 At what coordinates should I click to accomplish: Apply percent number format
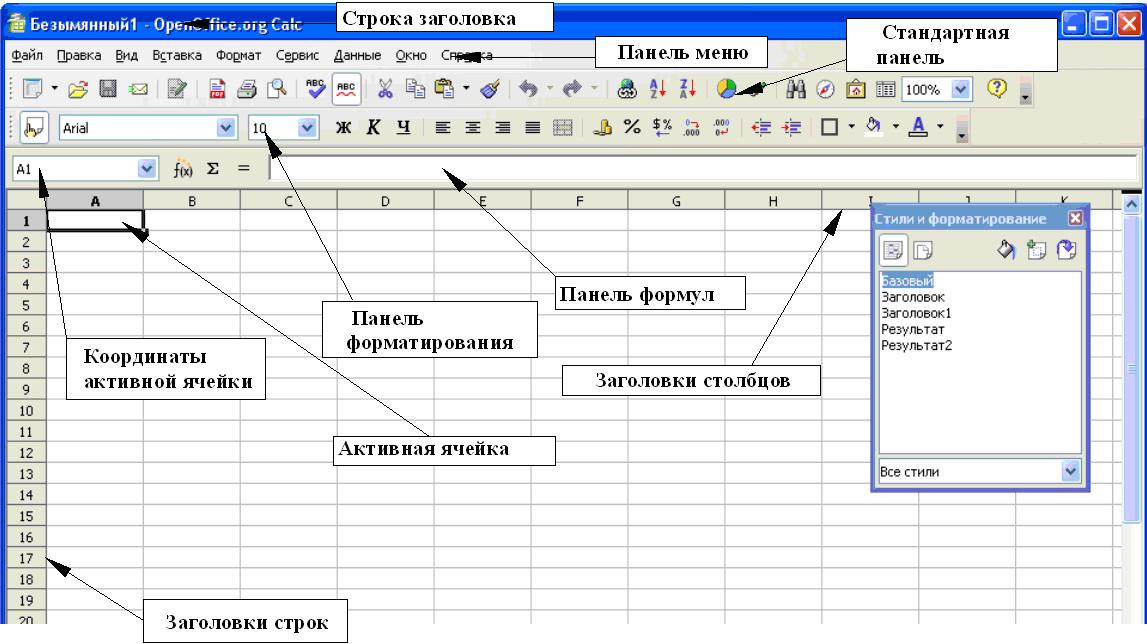coord(632,127)
